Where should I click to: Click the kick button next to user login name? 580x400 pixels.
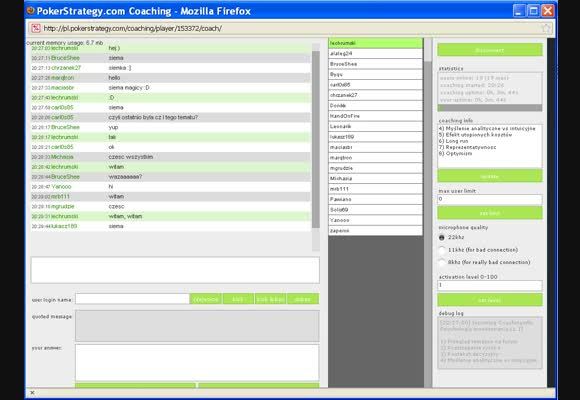(238, 299)
